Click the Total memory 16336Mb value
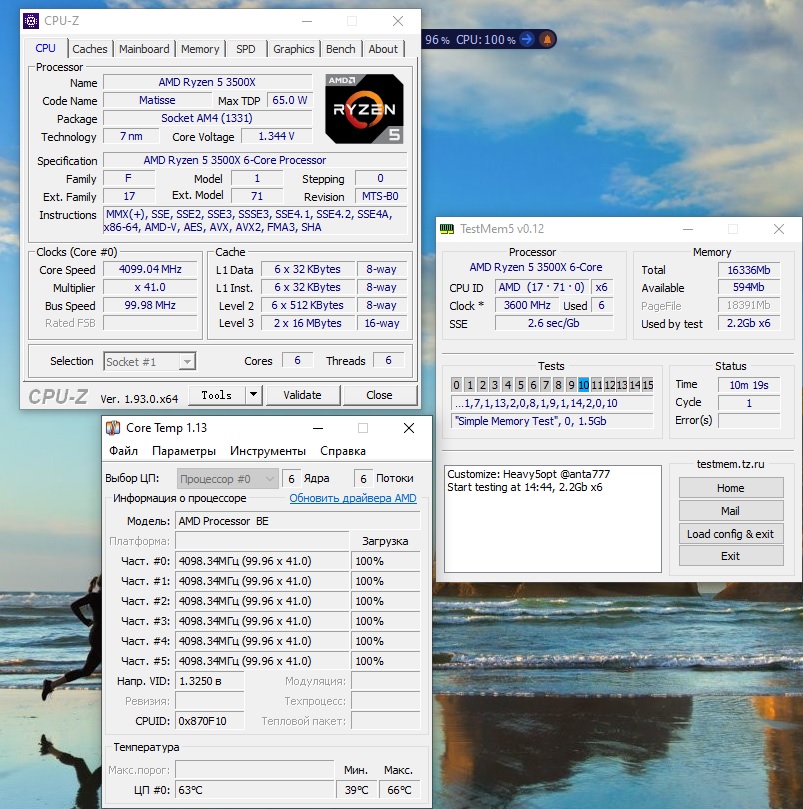 pos(749,270)
